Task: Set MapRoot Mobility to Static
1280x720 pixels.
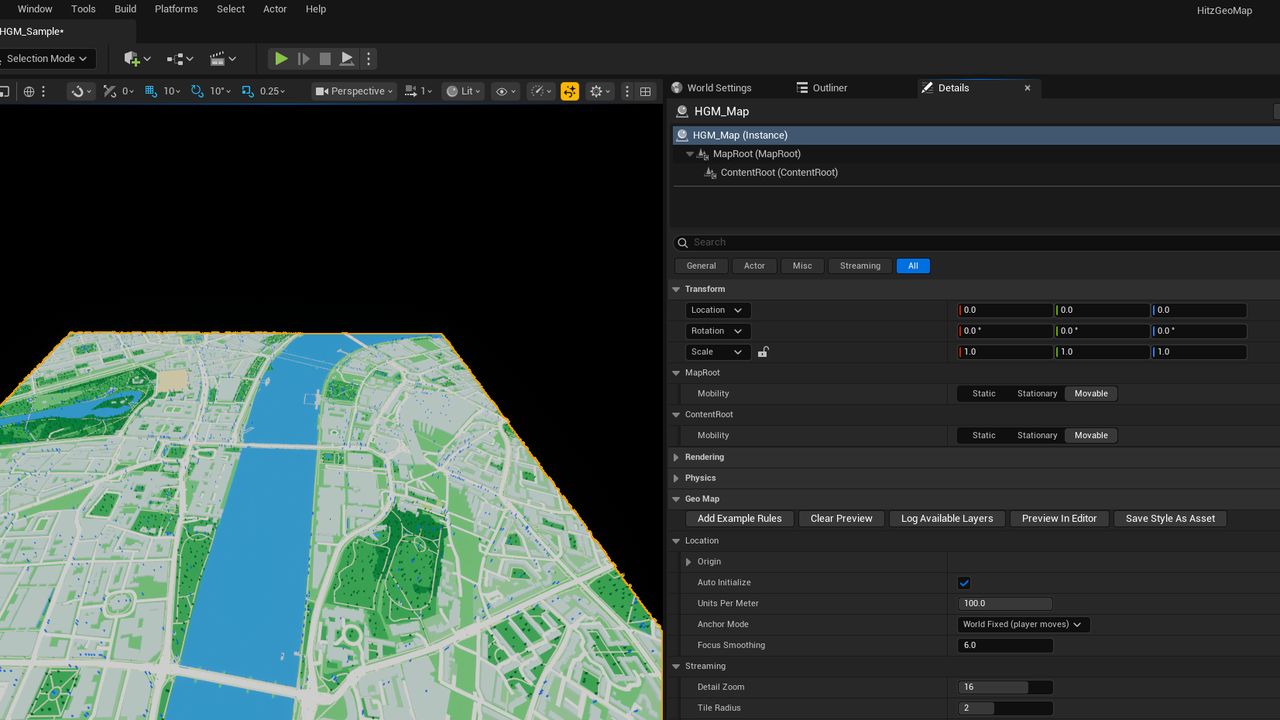Action: [984, 394]
